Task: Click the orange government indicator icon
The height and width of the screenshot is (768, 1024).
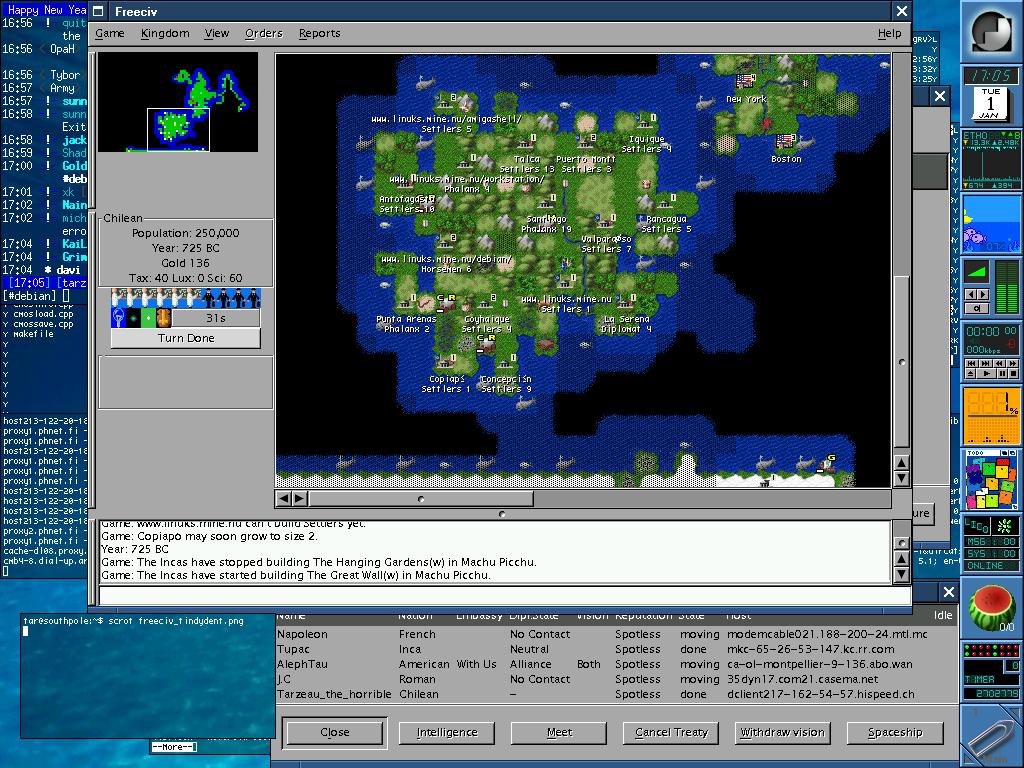Action: click(x=164, y=318)
